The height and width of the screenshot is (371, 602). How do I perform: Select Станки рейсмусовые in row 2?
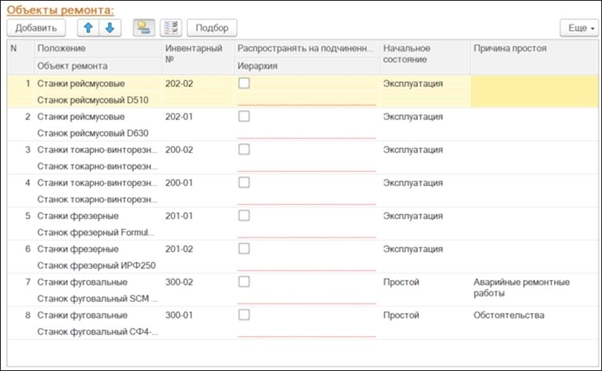81,116
